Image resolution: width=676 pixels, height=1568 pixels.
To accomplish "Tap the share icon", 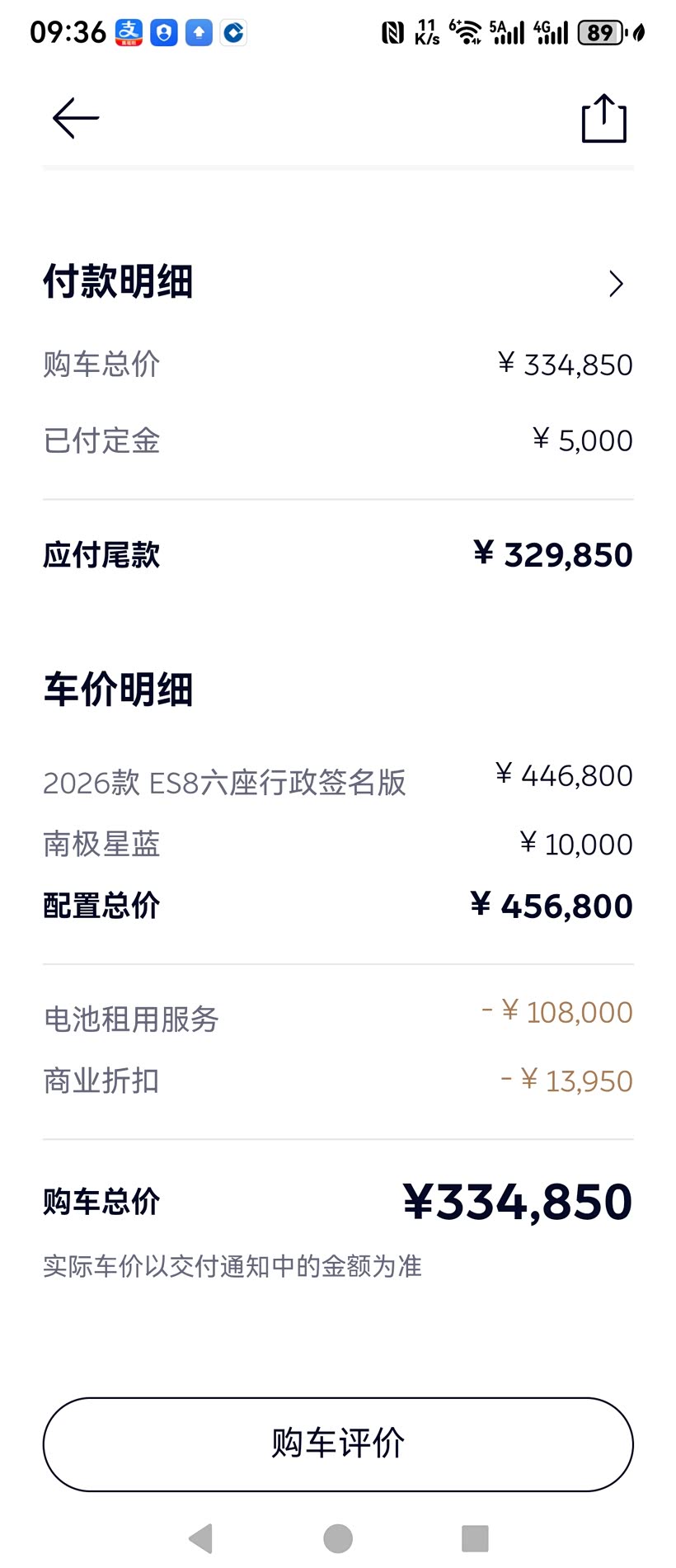I will pyautogui.click(x=604, y=119).
